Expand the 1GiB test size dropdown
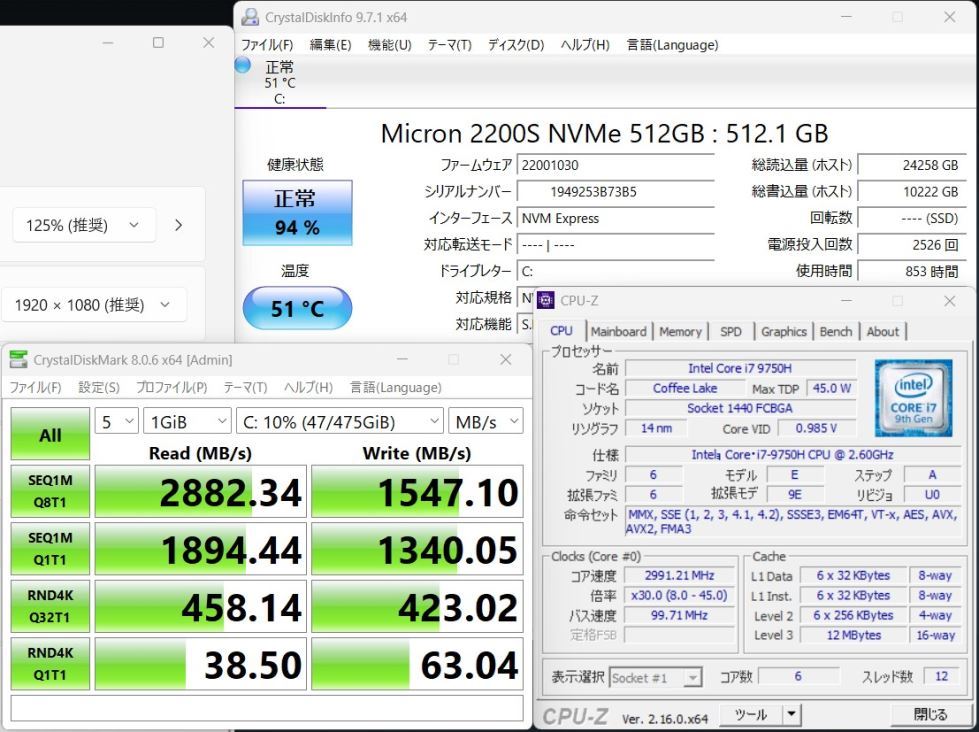Viewport: 979px width, 732px height. (x=187, y=422)
